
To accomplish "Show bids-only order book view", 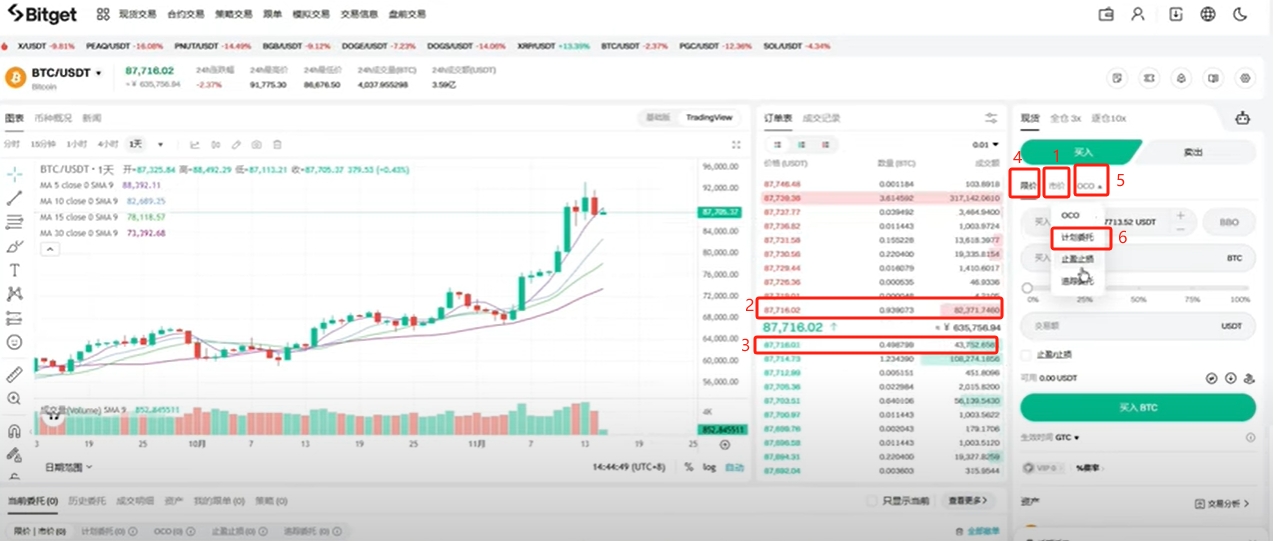I will 801,144.
